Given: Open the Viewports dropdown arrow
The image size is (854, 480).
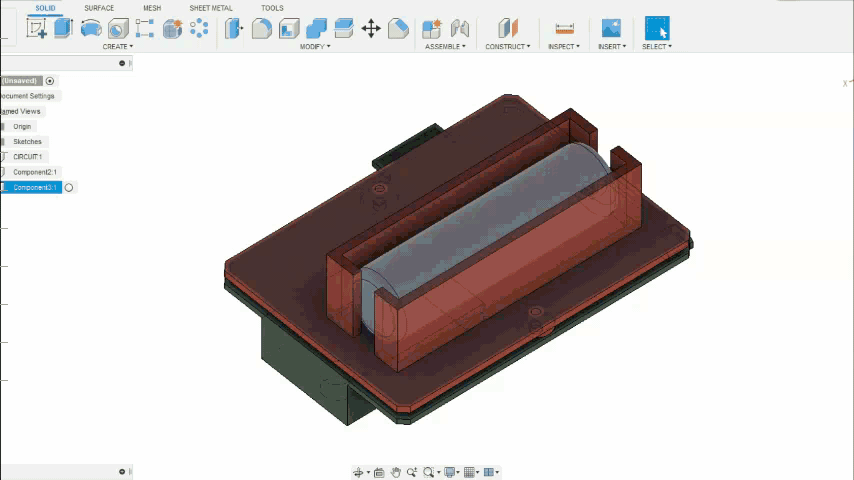Looking at the screenshot, I should click(497, 473).
